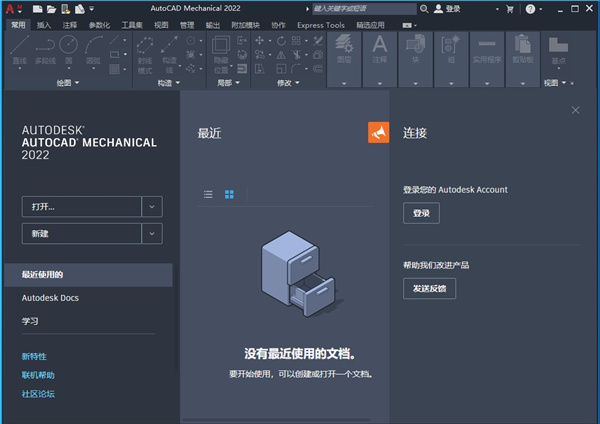Open the 插入 ribbon tab
The width and height of the screenshot is (600, 424).
pyautogui.click(x=44, y=24)
